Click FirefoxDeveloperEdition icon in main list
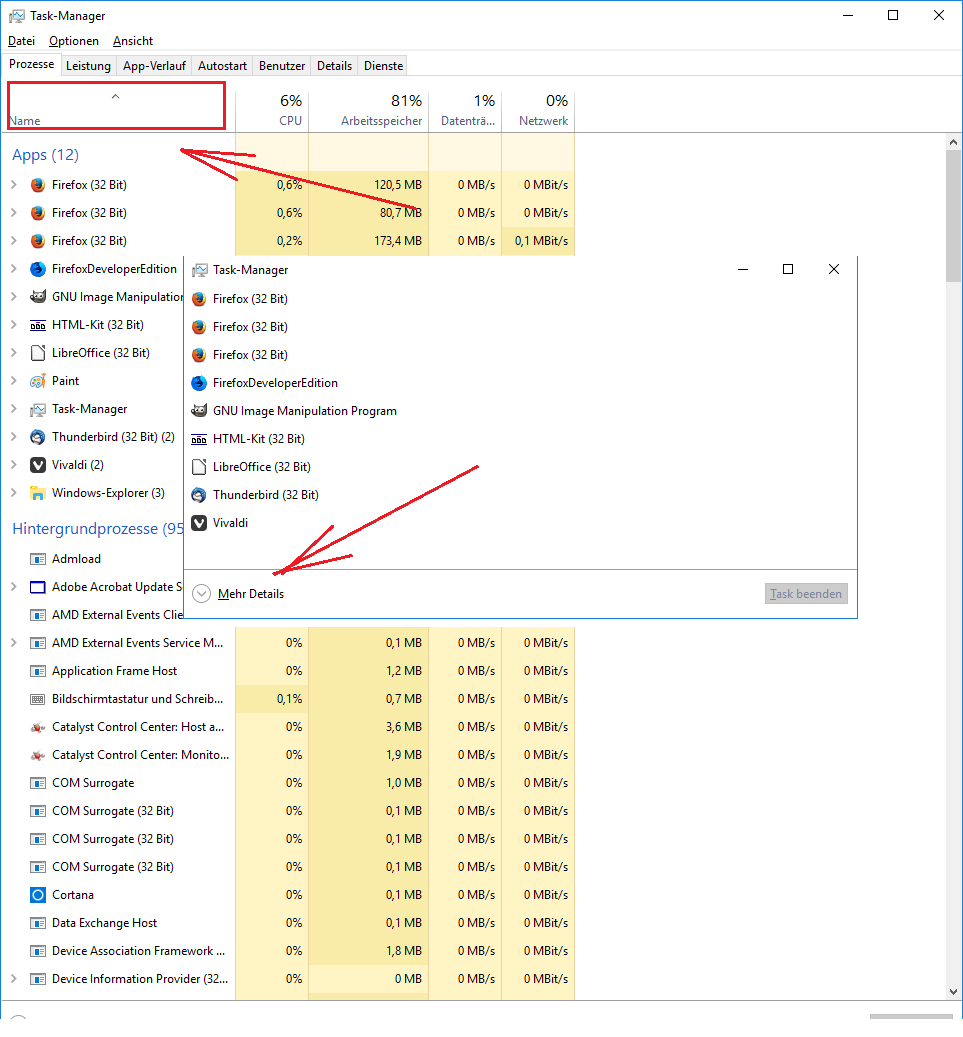This screenshot has width=963, height=1037. point(38,269)
